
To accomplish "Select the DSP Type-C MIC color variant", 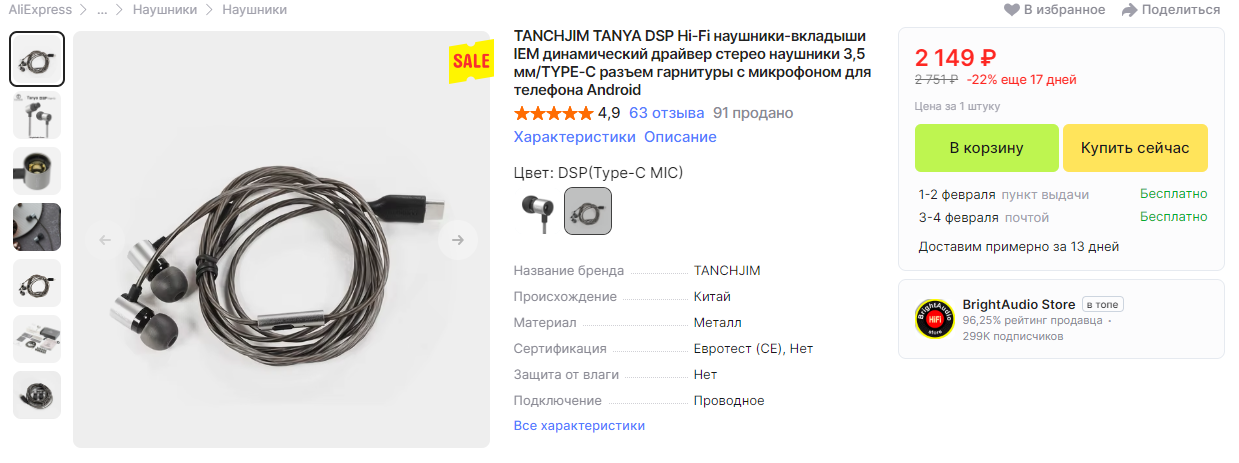I will pos(588,211).
